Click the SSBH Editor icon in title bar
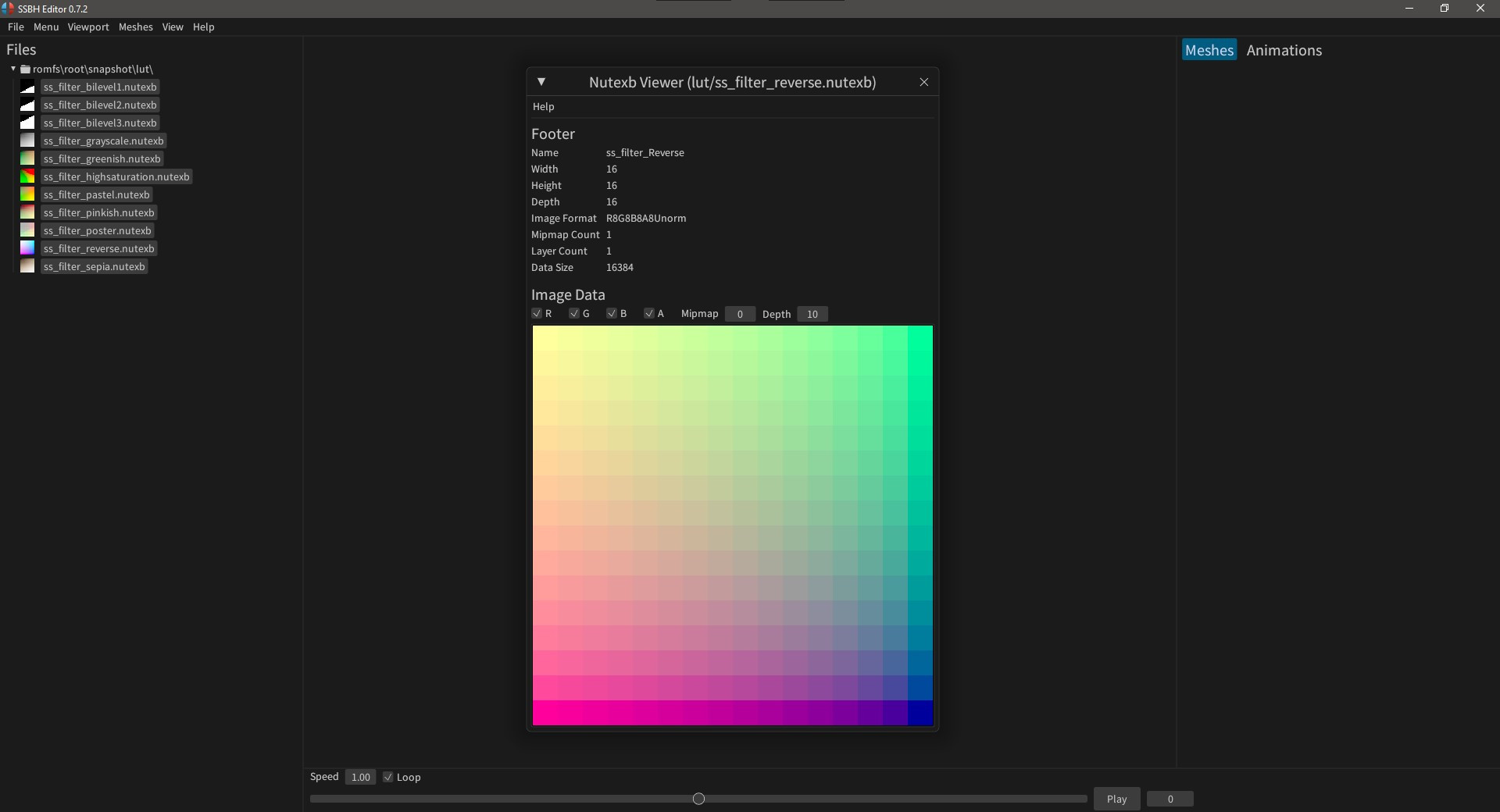The image size is (1500, 812). click(x=9, y=9)
